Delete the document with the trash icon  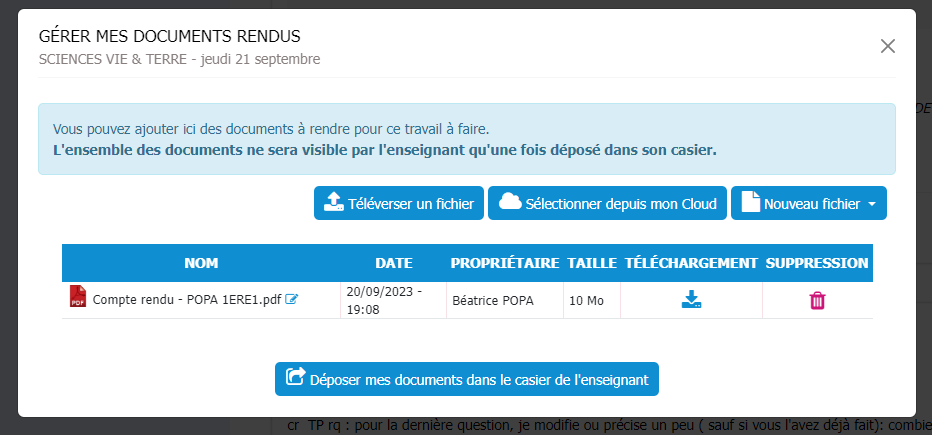817,300
